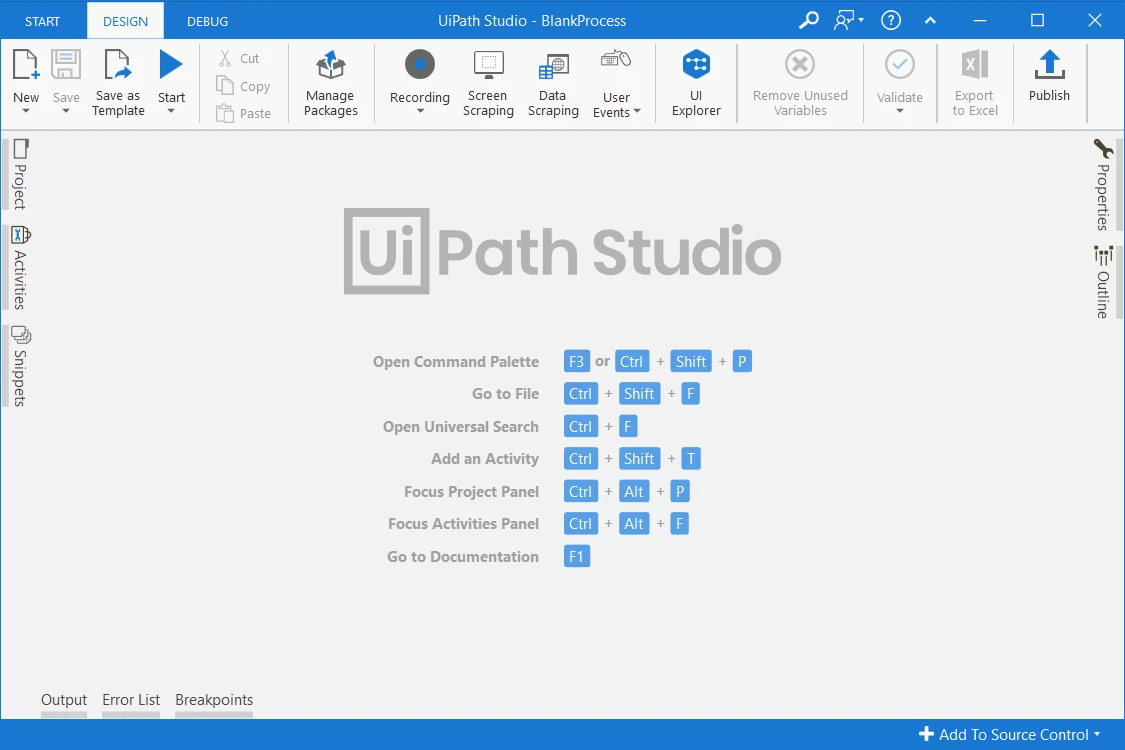Click Remove Unused Variables
The width and height of the screenshot is (1125, 750).
click(800, 83)
